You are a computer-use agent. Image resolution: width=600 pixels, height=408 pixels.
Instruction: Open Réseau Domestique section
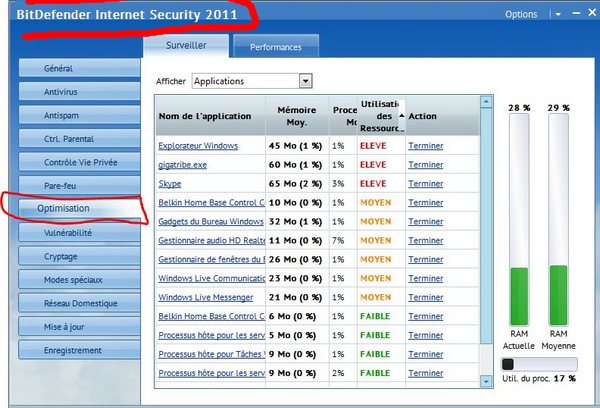pos(80,303)
